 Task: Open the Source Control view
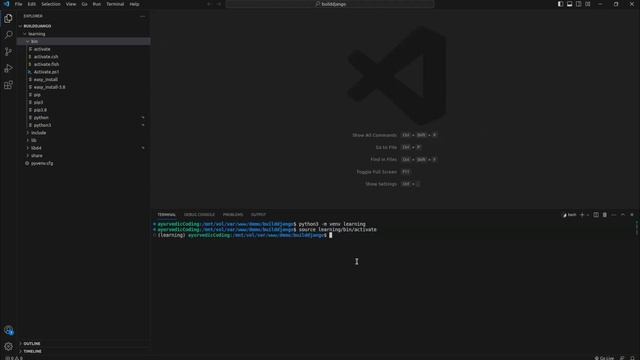point(8,52)
